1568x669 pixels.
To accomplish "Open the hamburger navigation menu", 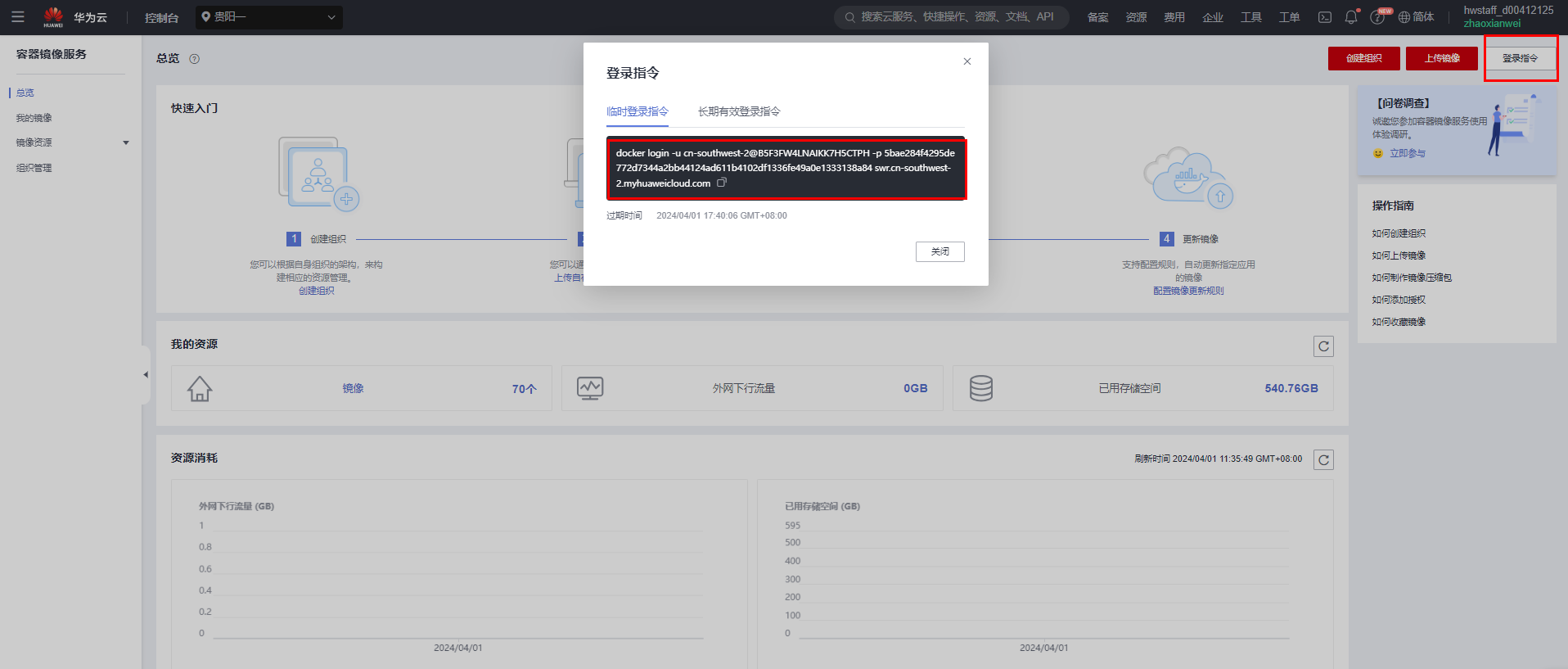I will (18, 17).
